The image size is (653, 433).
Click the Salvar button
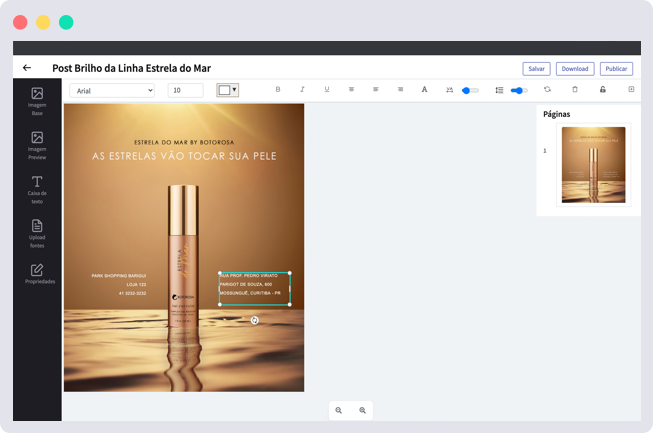[x=536, y=69]
